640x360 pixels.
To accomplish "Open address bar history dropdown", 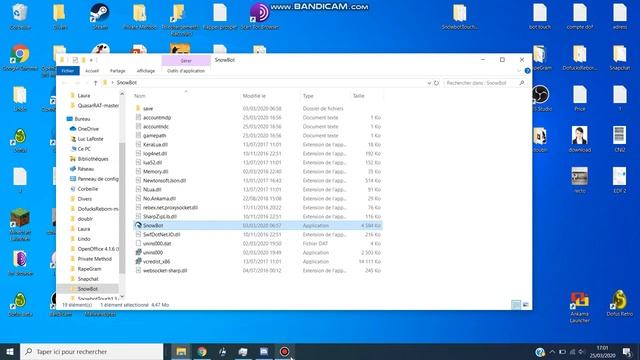I will [429, 83].
